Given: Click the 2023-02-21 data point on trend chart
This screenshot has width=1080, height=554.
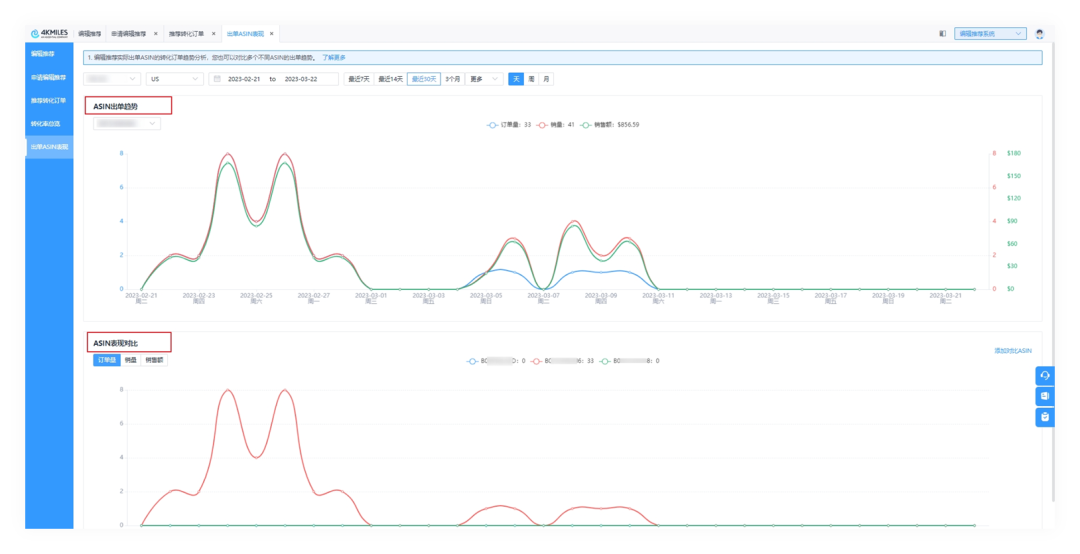Looking at the screenshot, I should [x=141, y=289].
